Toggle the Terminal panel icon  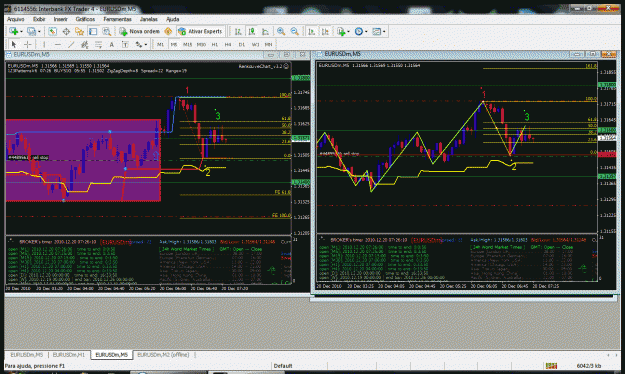click(93, 31)
